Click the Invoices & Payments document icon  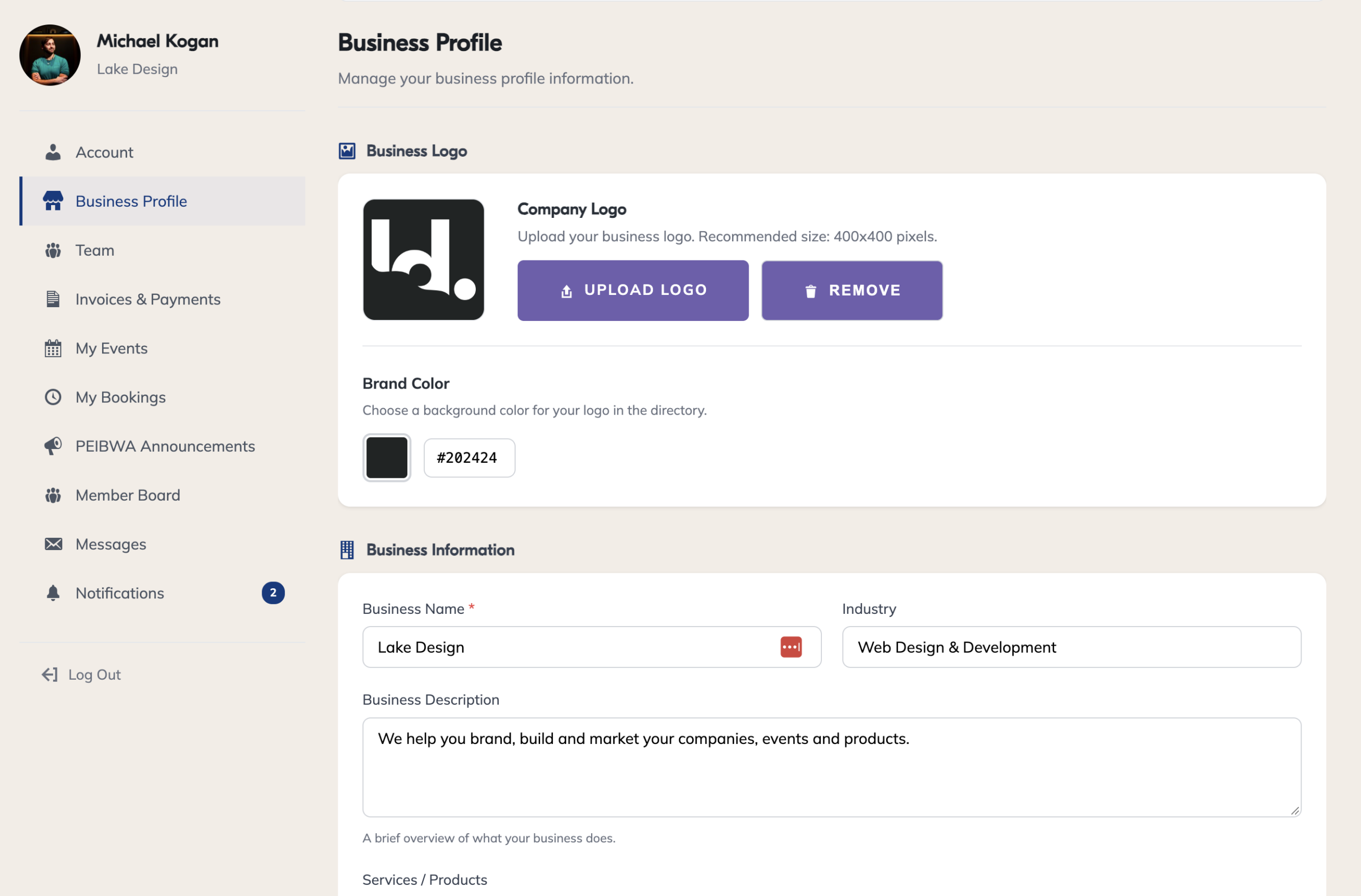(x=53, y=299)
